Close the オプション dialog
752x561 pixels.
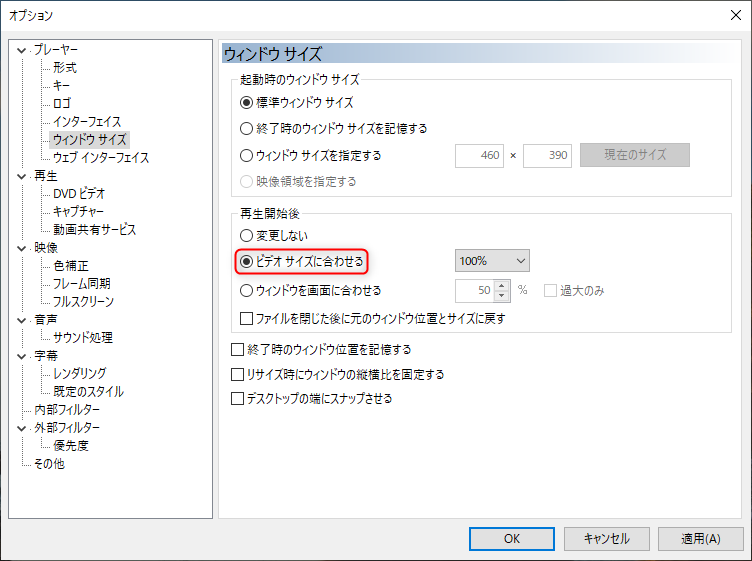[x=736, y=15]
